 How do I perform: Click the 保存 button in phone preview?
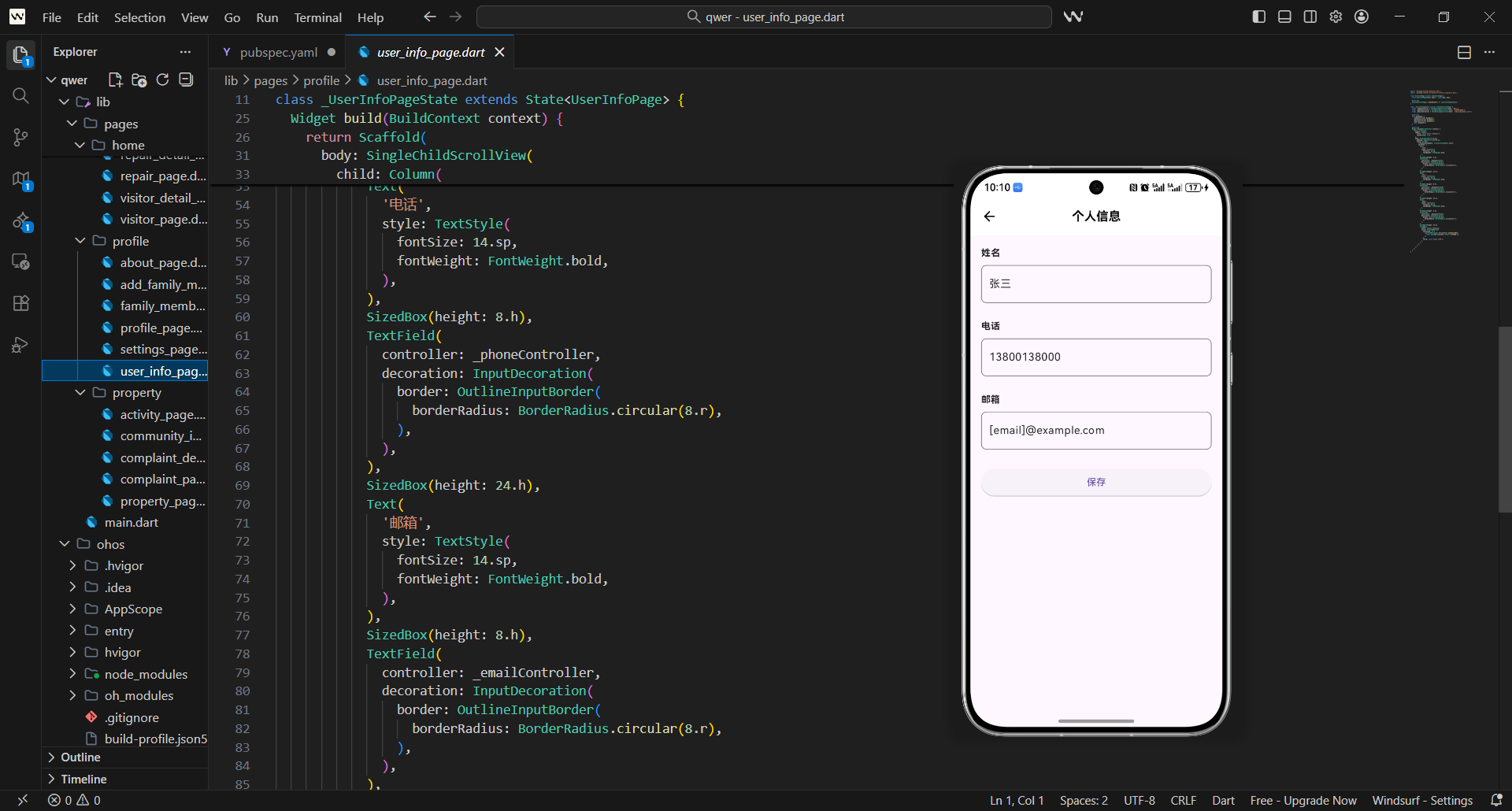1096,482
